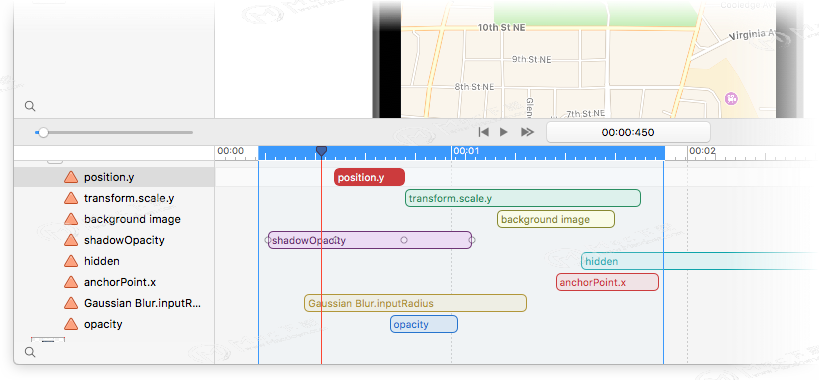Click the shadowOpacity keyframe at clip start
819x380 pixels.
268,240
